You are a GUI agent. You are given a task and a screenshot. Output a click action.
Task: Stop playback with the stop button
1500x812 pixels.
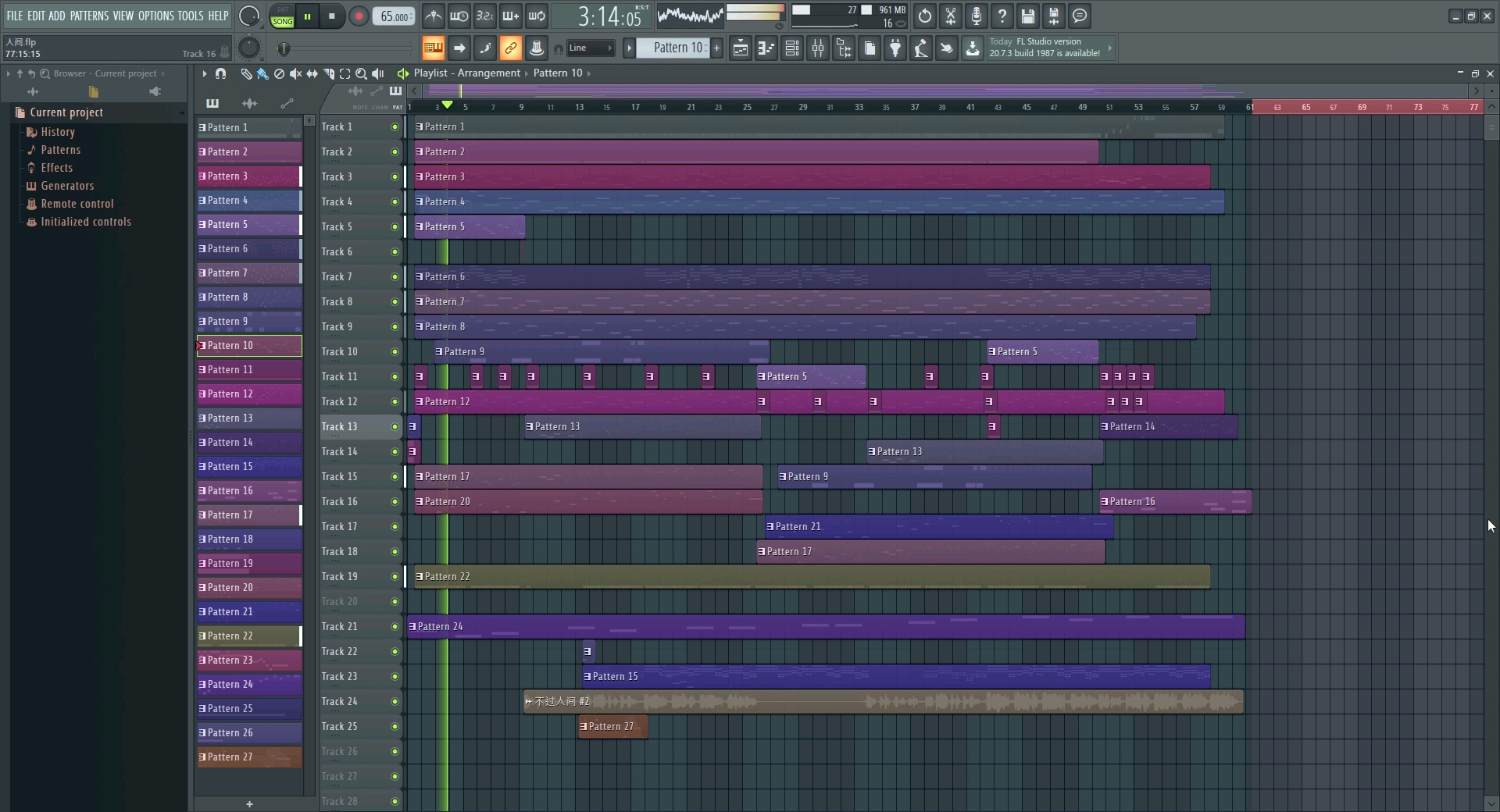[332, 16]
